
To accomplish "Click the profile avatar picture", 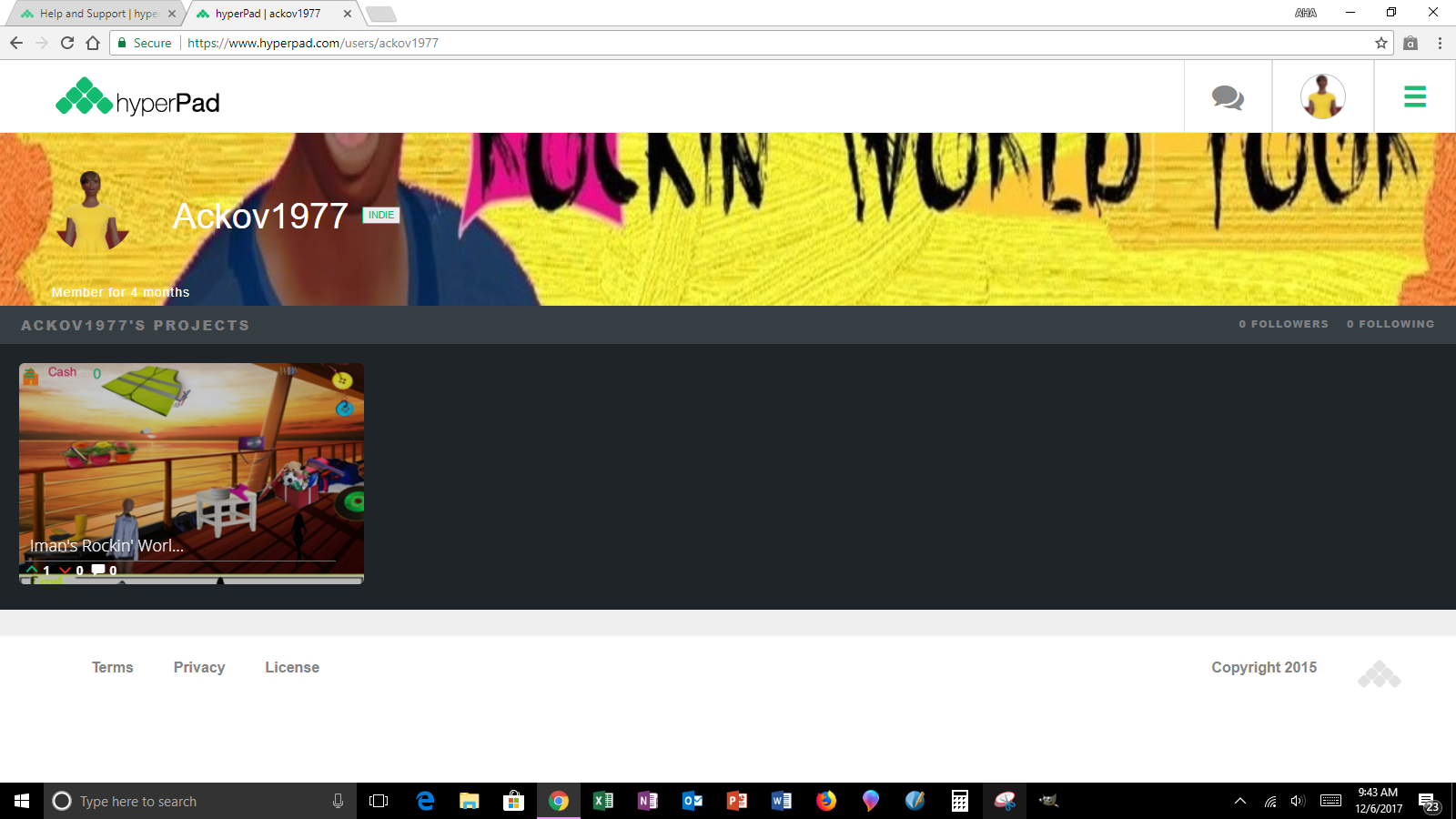I will click(1322, 96).
